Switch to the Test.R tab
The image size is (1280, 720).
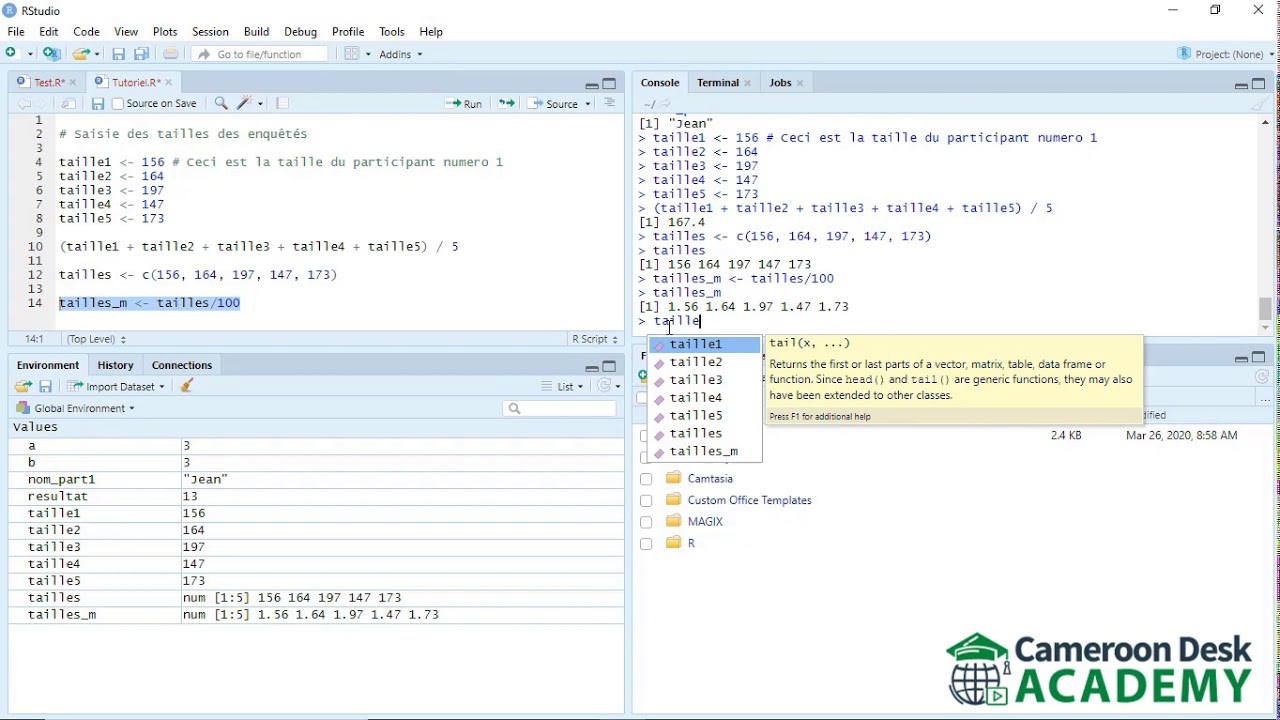click(x=48, y=83)
